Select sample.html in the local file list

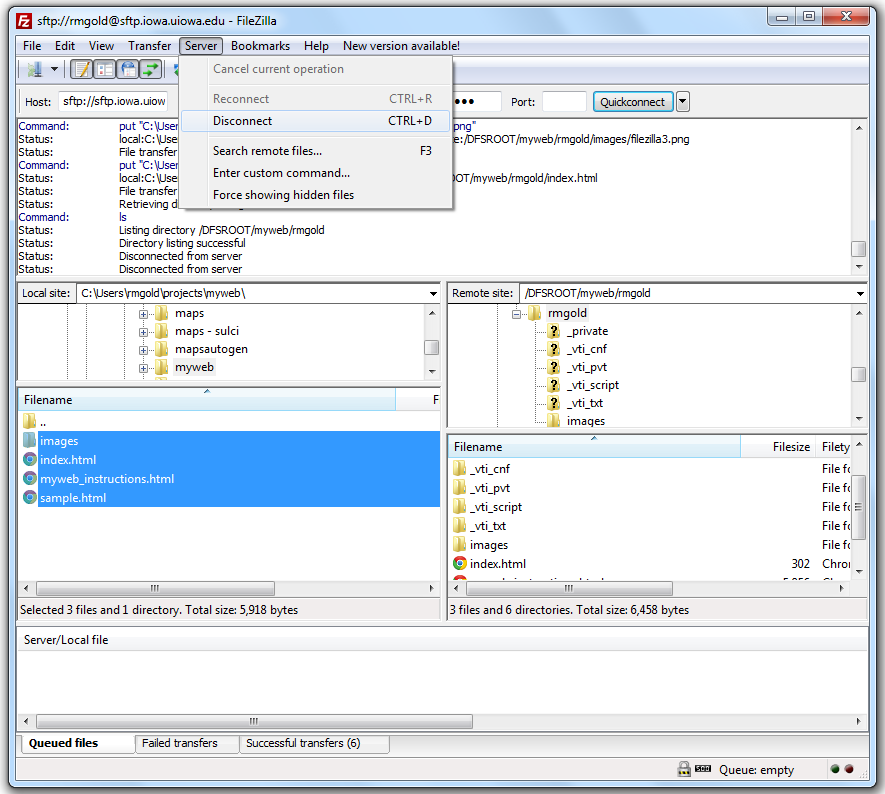coord(231,498)
